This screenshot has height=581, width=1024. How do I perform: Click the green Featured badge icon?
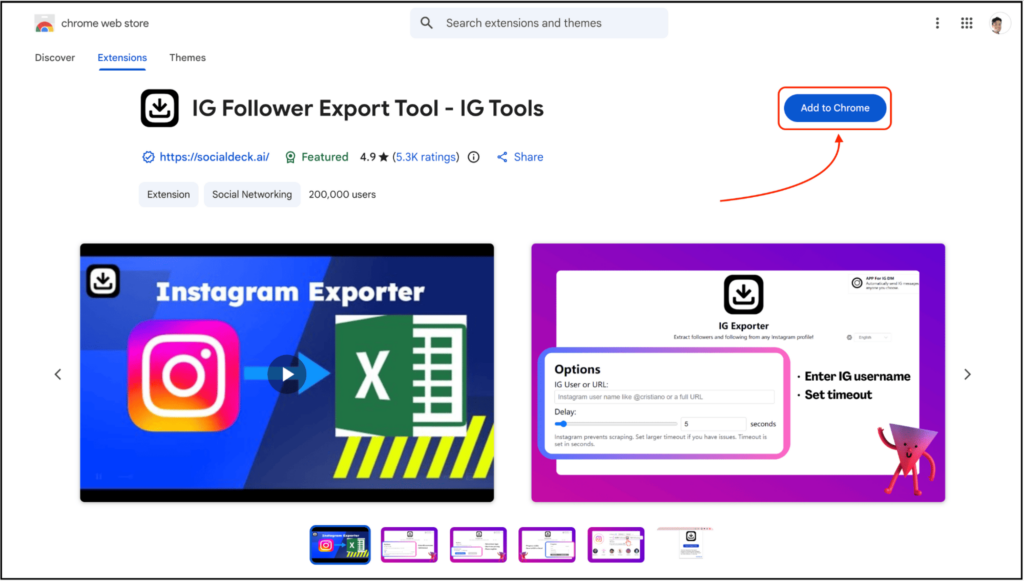[289, 156]
